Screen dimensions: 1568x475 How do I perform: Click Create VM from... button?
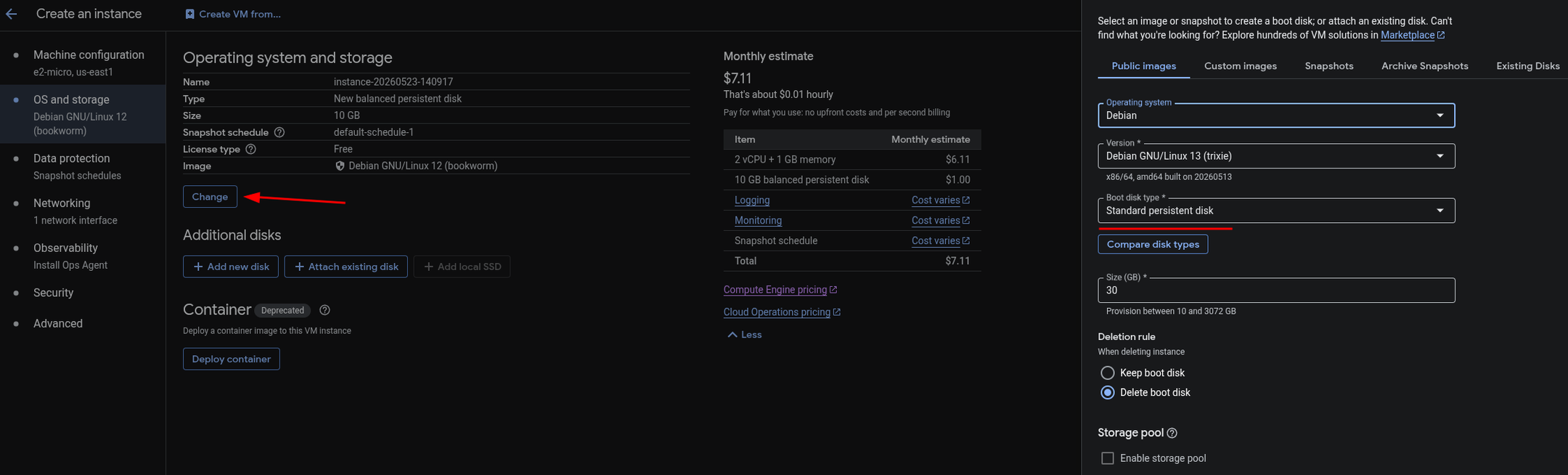click(x=232, y=14)
